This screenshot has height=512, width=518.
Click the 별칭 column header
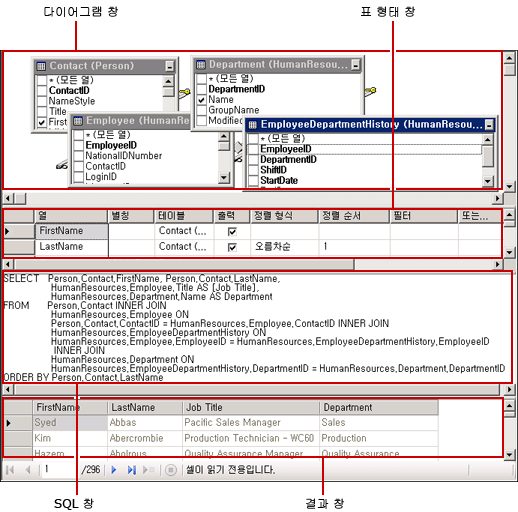tap(131, 216)
